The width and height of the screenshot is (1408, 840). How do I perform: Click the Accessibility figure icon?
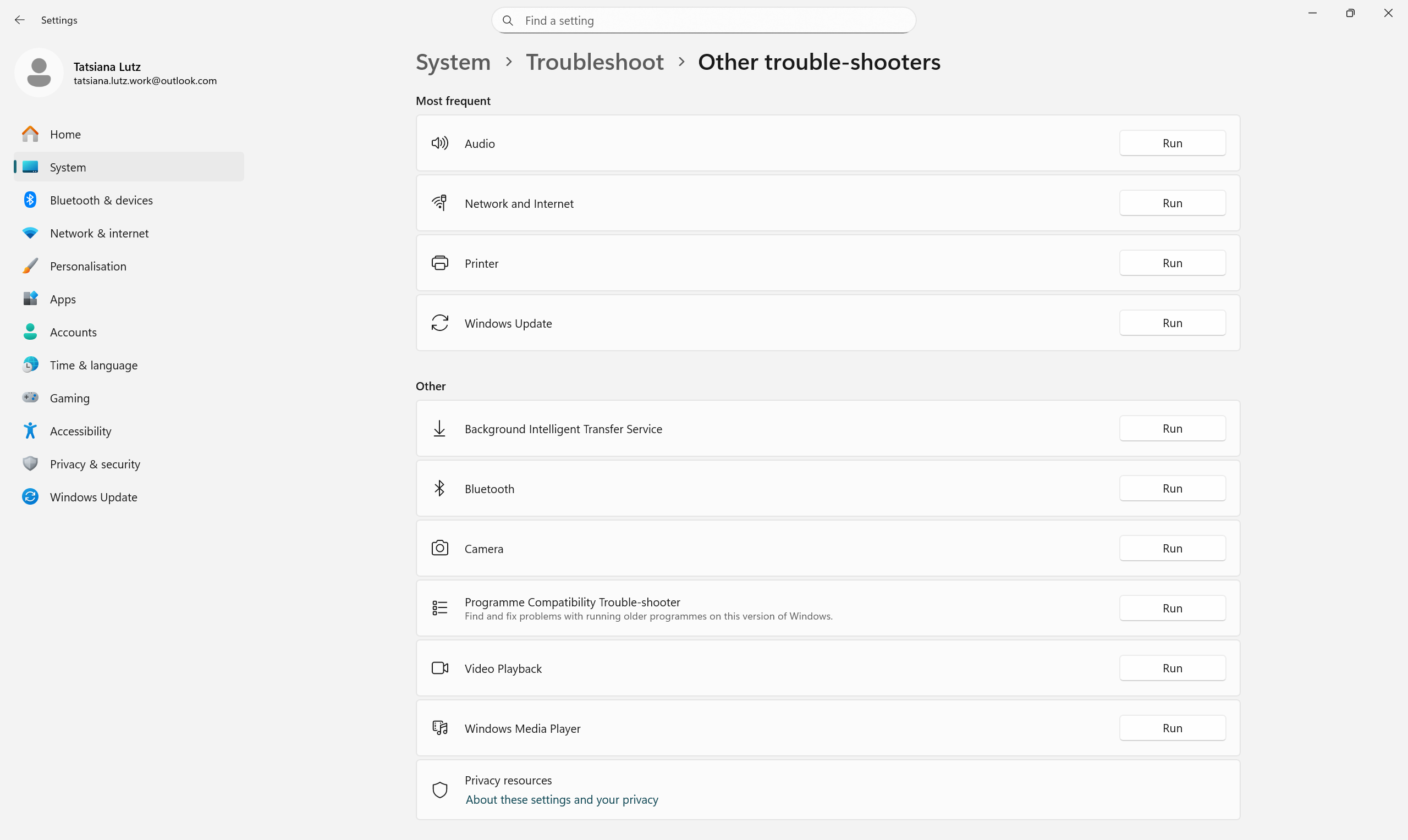pyautogui.click(x=30, y=431)
